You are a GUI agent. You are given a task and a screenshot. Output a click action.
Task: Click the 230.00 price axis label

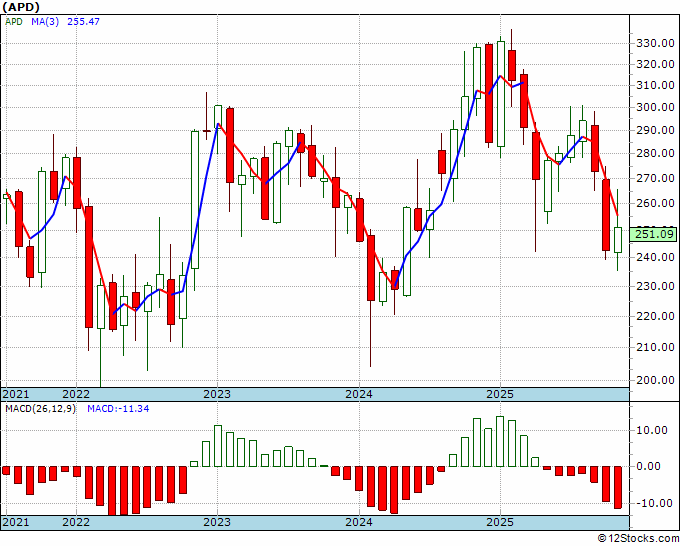click(655, 286)
